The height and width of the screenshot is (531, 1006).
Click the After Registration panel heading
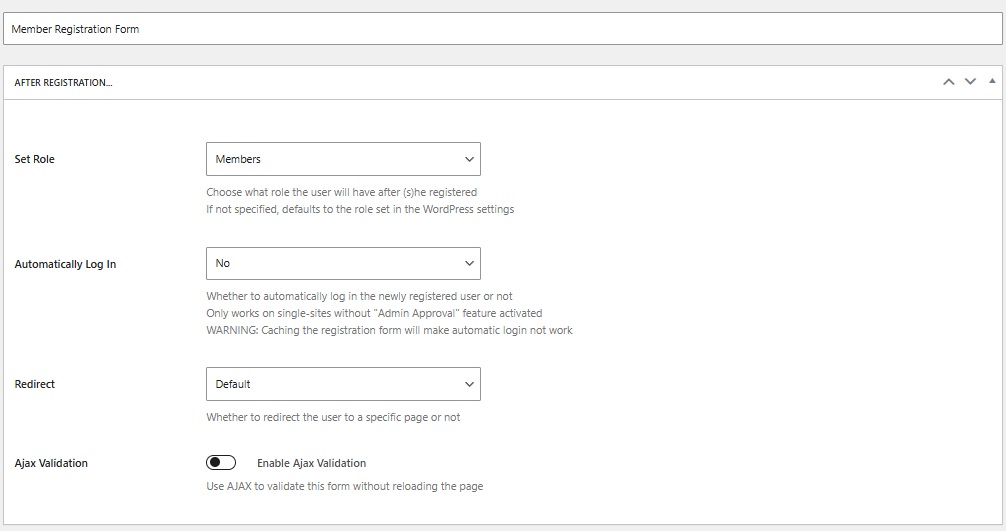click(x=64, y=83)
